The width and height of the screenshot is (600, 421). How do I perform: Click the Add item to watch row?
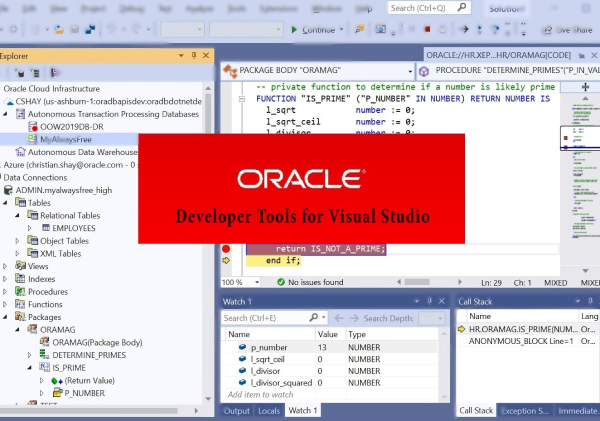point(260,395)
